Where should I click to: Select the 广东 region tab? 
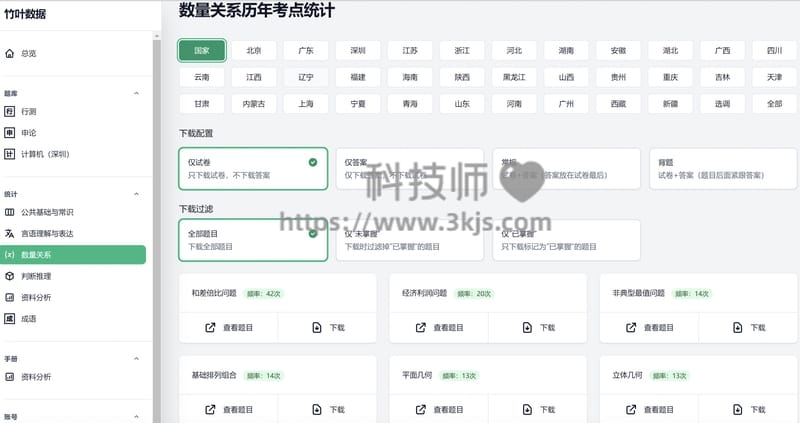click(306, 51)
